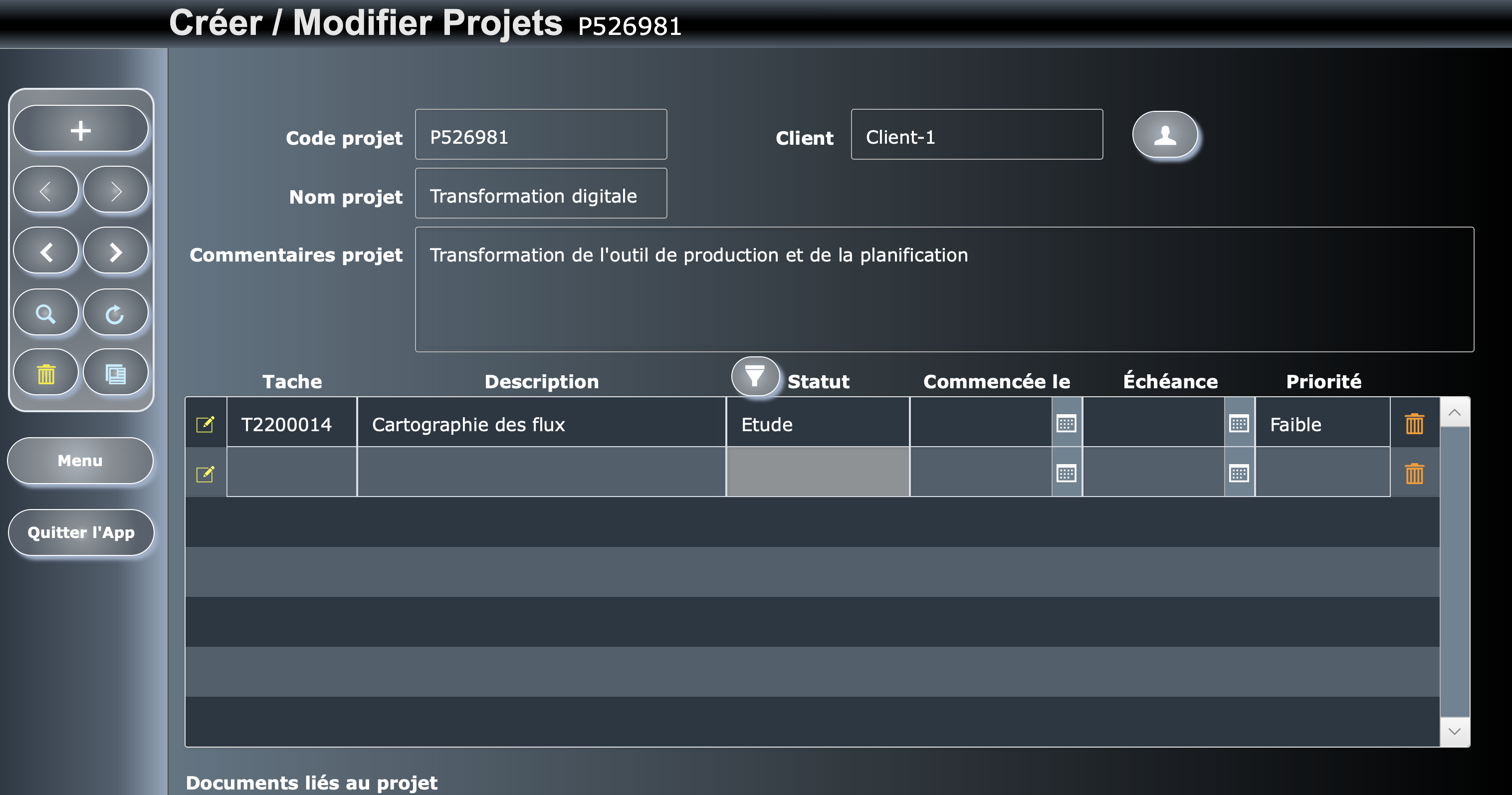Click the funnel filter button near Statut
The height and width of the screenshot is (795, 1512).
click(x=755, y=376)
